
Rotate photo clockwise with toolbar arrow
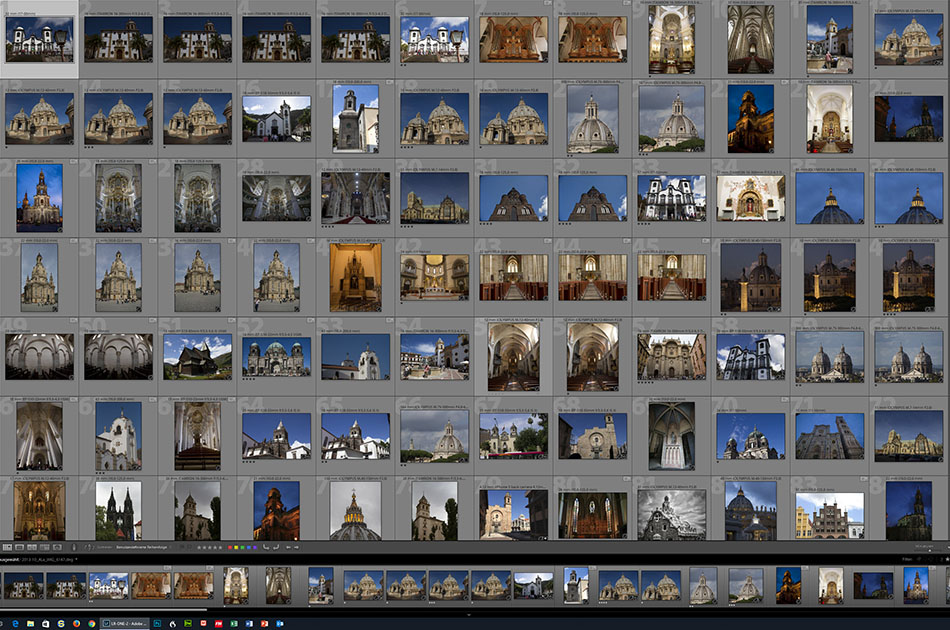(277, 547)
